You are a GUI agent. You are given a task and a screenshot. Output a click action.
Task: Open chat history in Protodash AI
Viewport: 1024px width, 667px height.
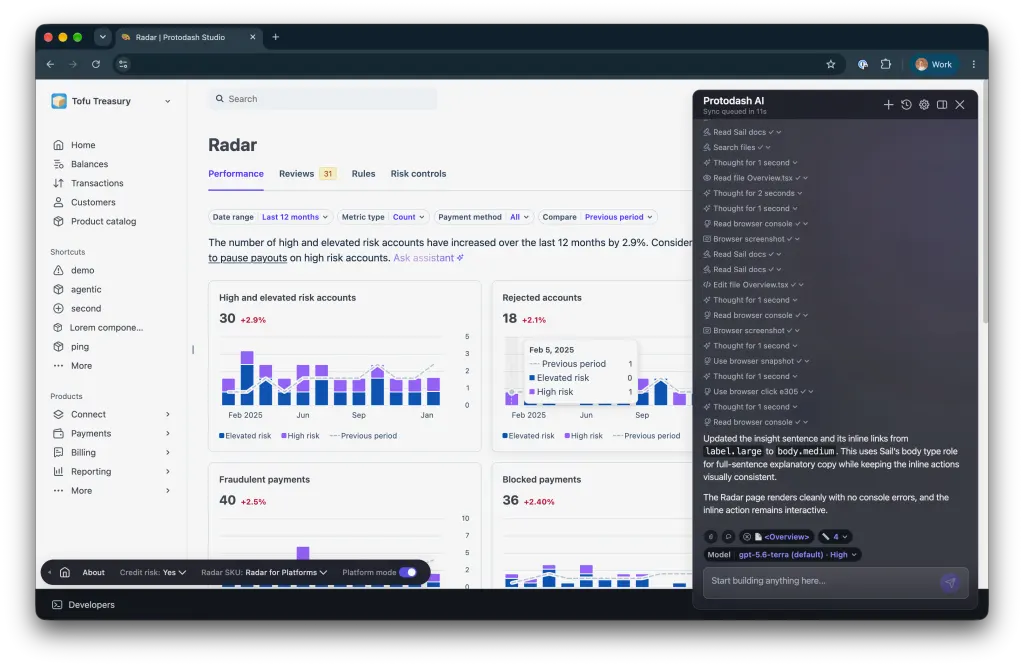(906, 105)
